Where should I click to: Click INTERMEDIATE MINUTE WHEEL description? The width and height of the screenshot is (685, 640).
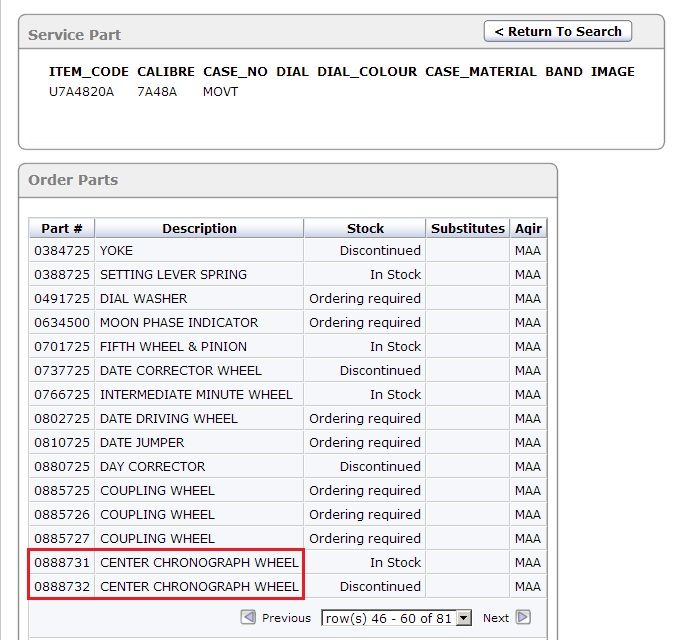click(x=196, y=395)
